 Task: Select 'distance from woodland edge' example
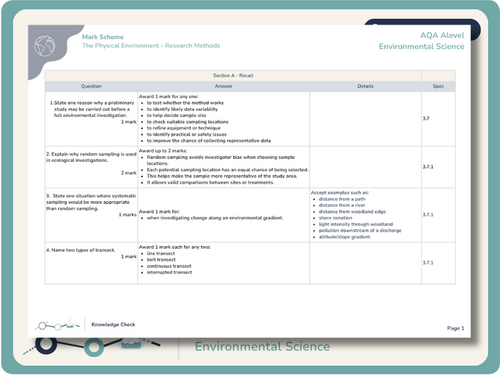pos(352,211)
